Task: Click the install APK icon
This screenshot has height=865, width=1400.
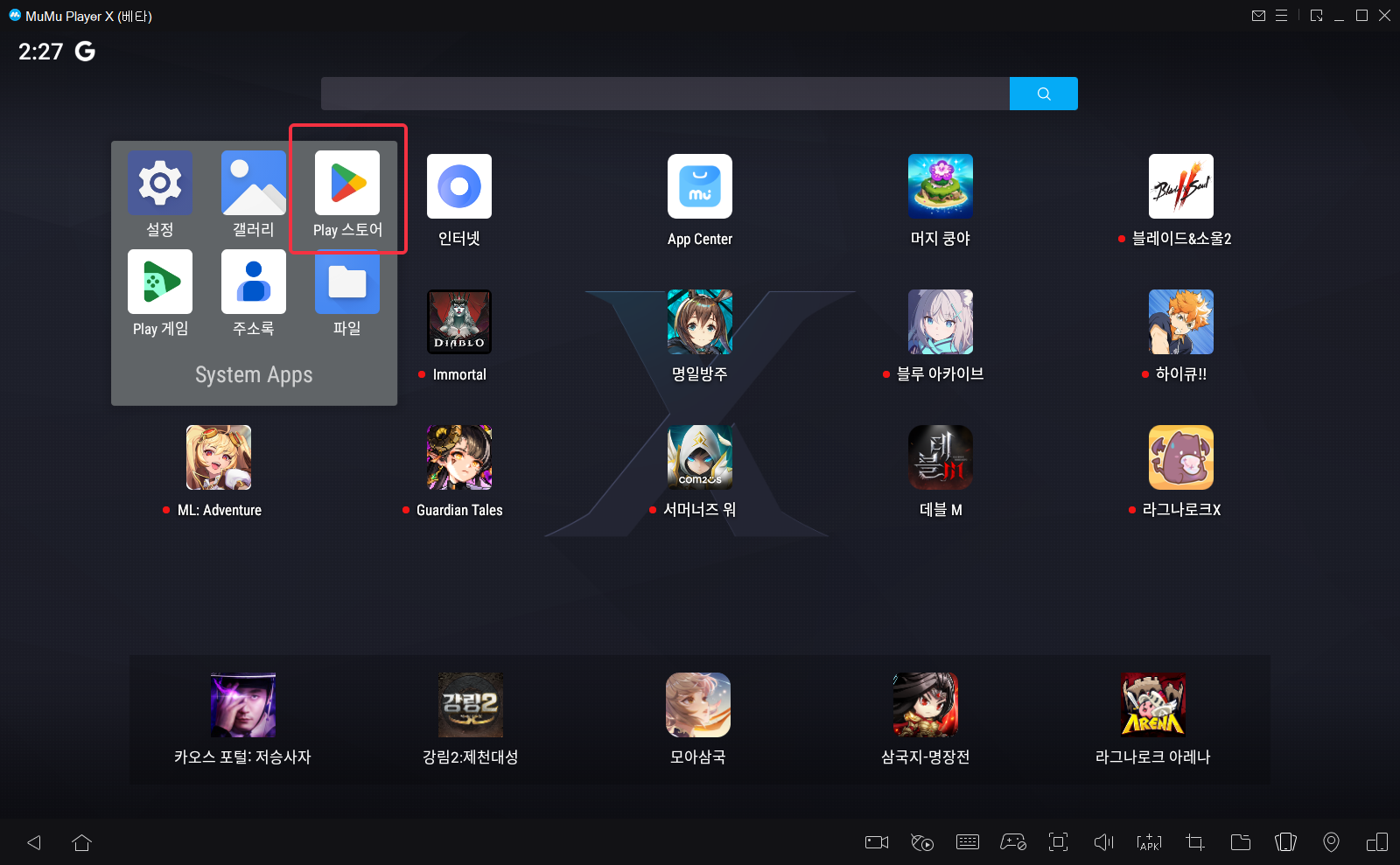Action: [1149, 842]
